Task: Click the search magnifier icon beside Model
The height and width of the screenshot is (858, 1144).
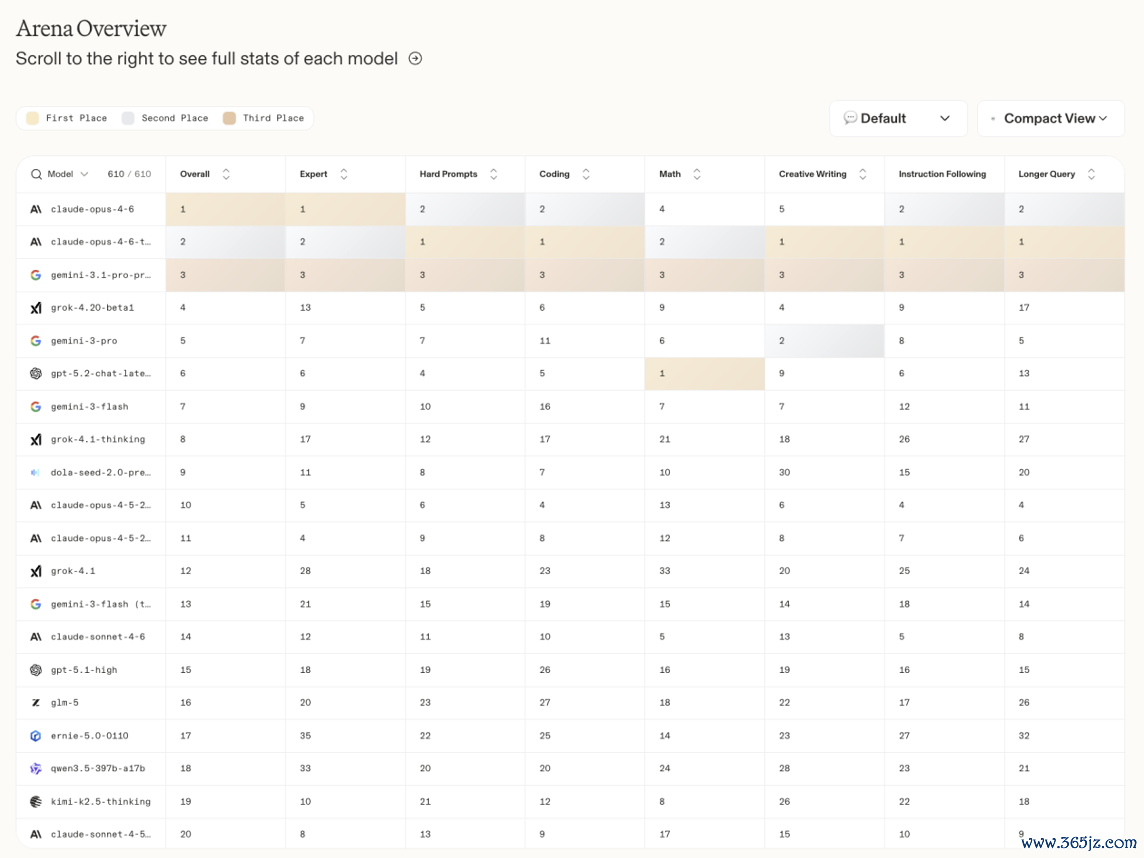Action: [36, 174]
